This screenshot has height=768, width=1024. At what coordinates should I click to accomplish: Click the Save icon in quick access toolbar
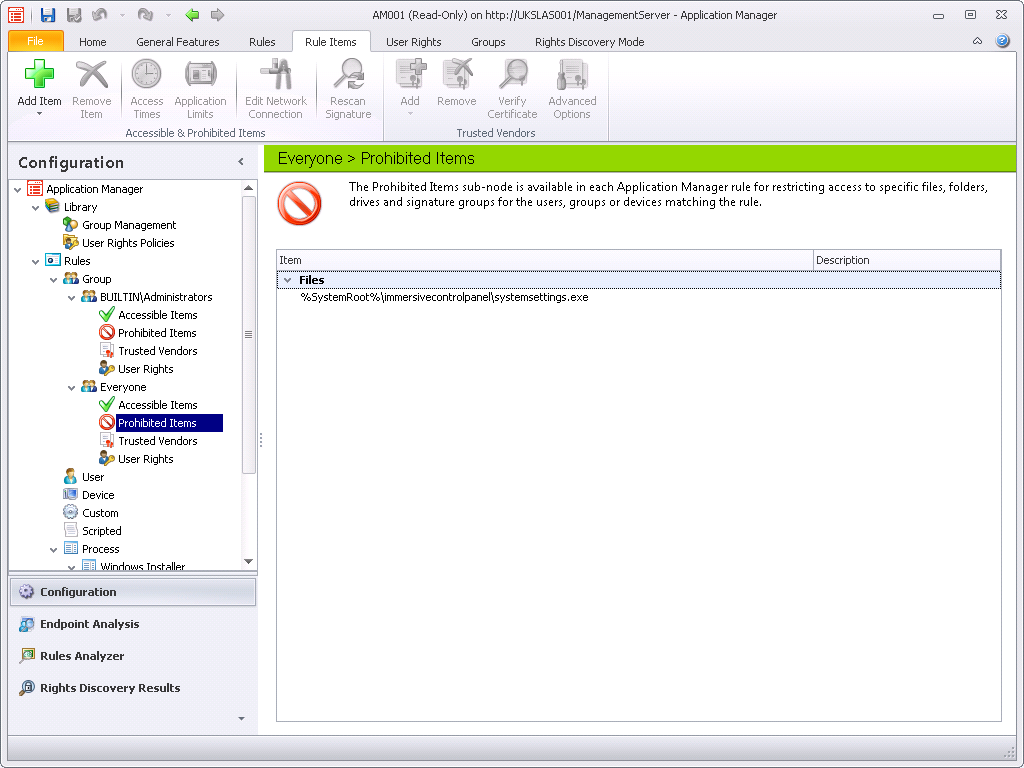coord(48,15)
